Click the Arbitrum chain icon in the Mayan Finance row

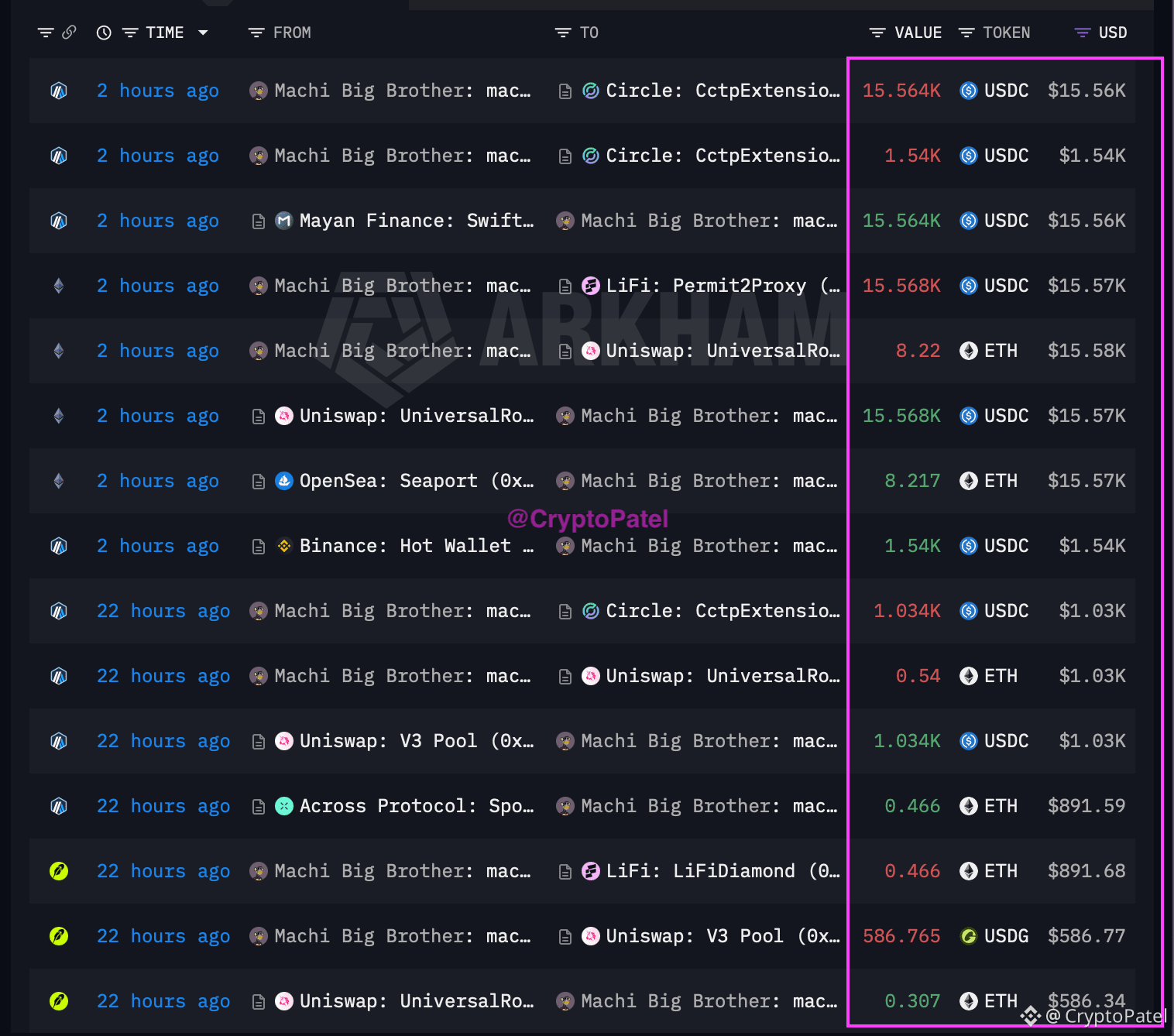[59, 221]
